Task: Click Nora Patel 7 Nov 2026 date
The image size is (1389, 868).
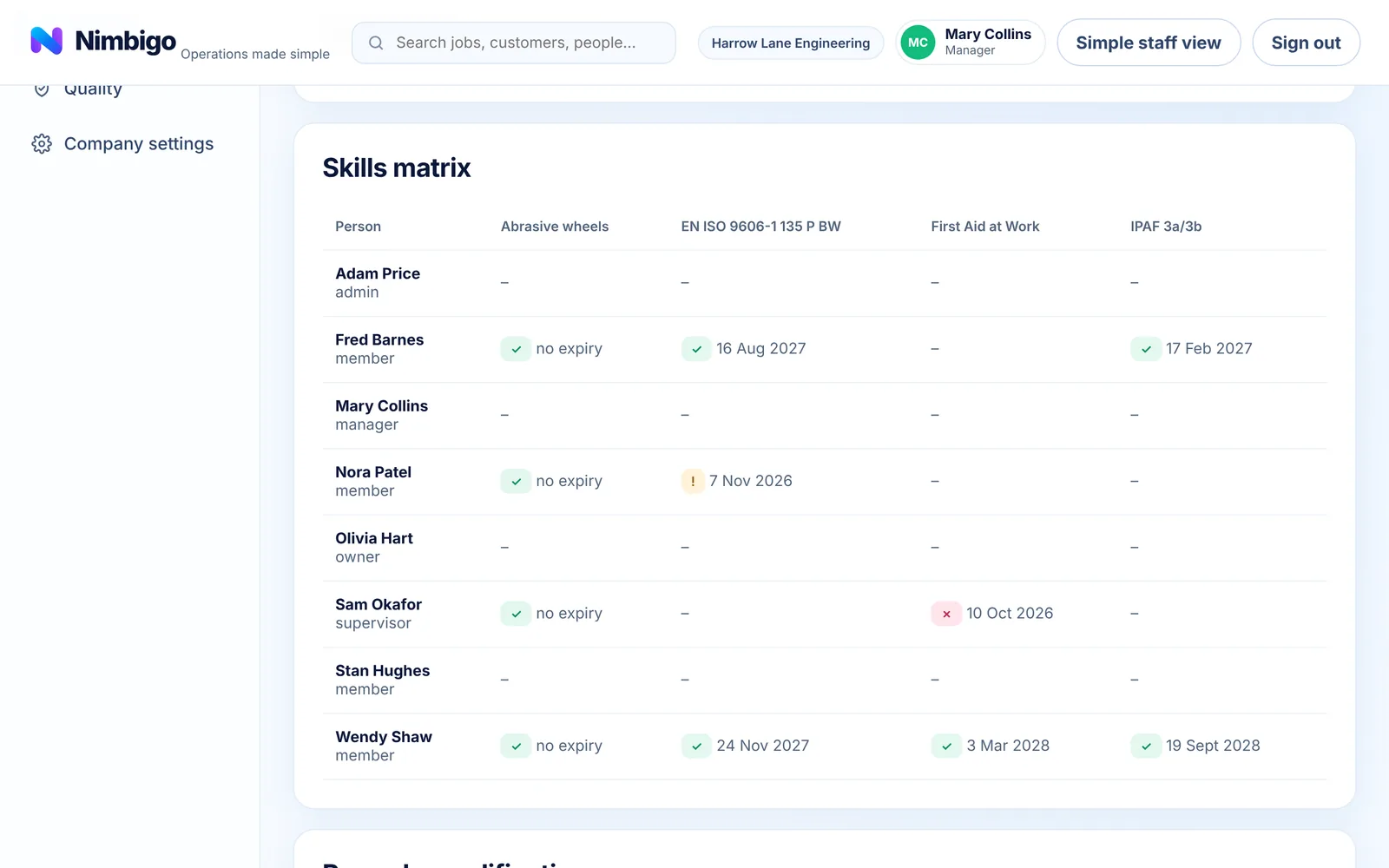Action: (x=751, y=481)
